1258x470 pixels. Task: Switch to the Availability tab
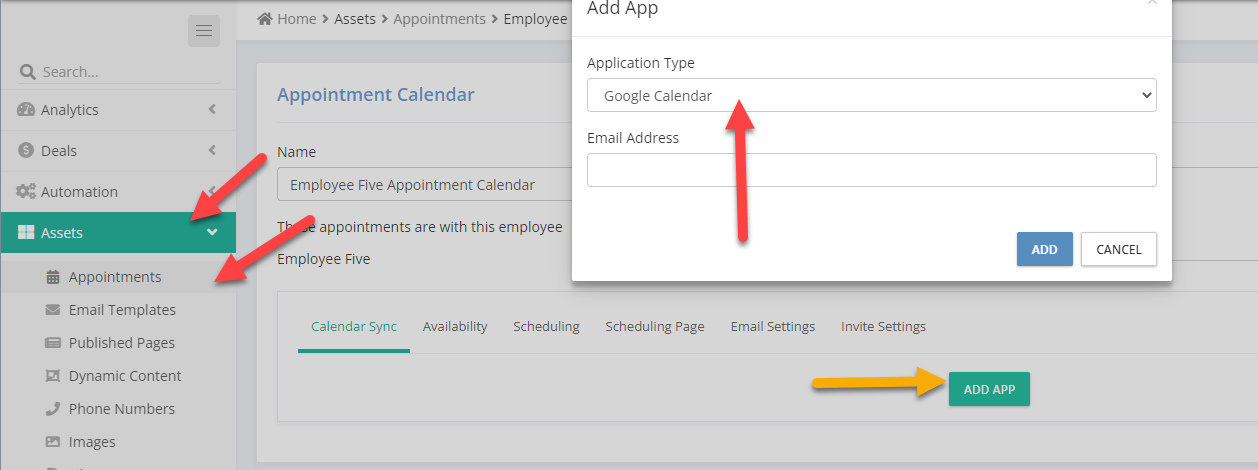[x=455, y=327]
